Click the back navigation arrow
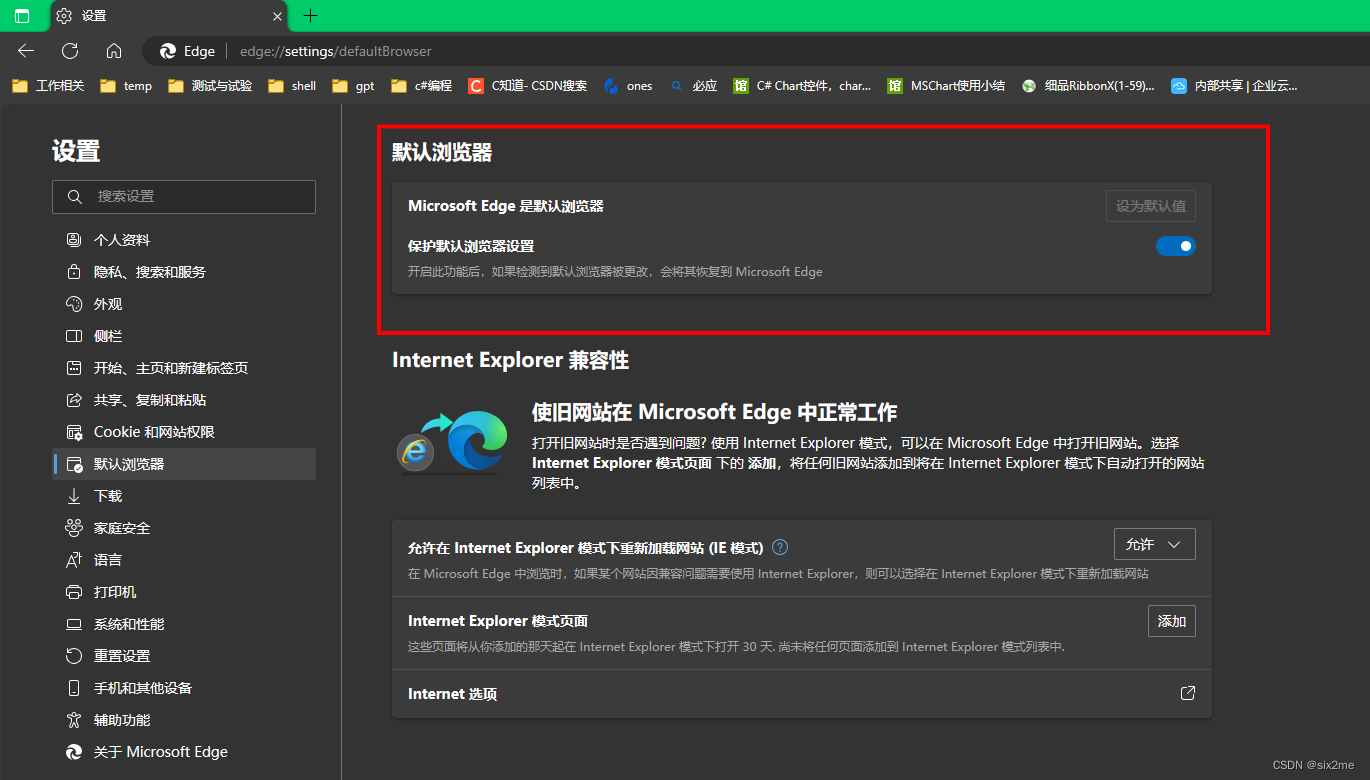The height and width of the screenshot is (780, 1370). coord(26,51)
